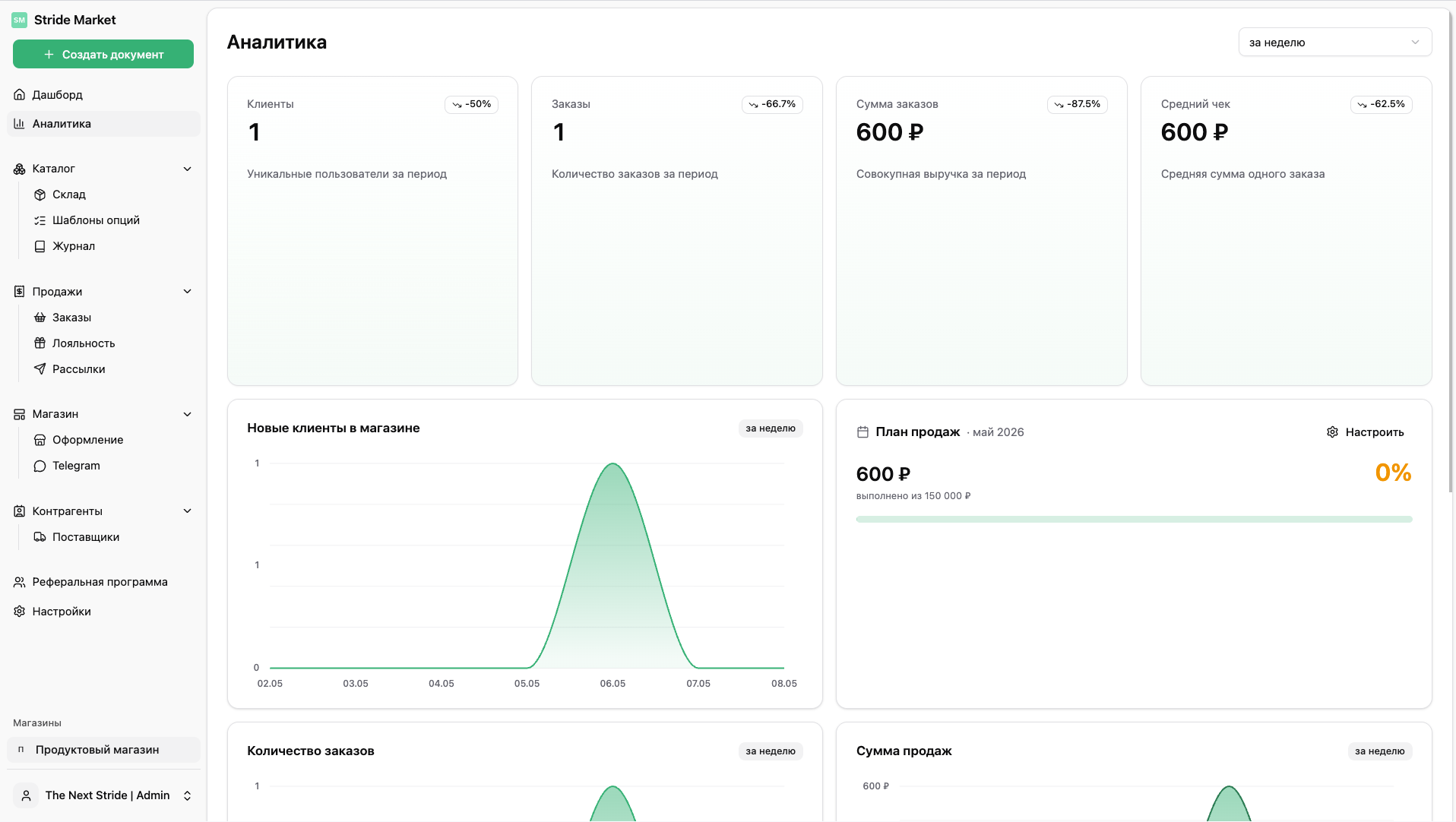Open the Поставщики page
Screen dimensions: 1456x822
click(113, 537)
